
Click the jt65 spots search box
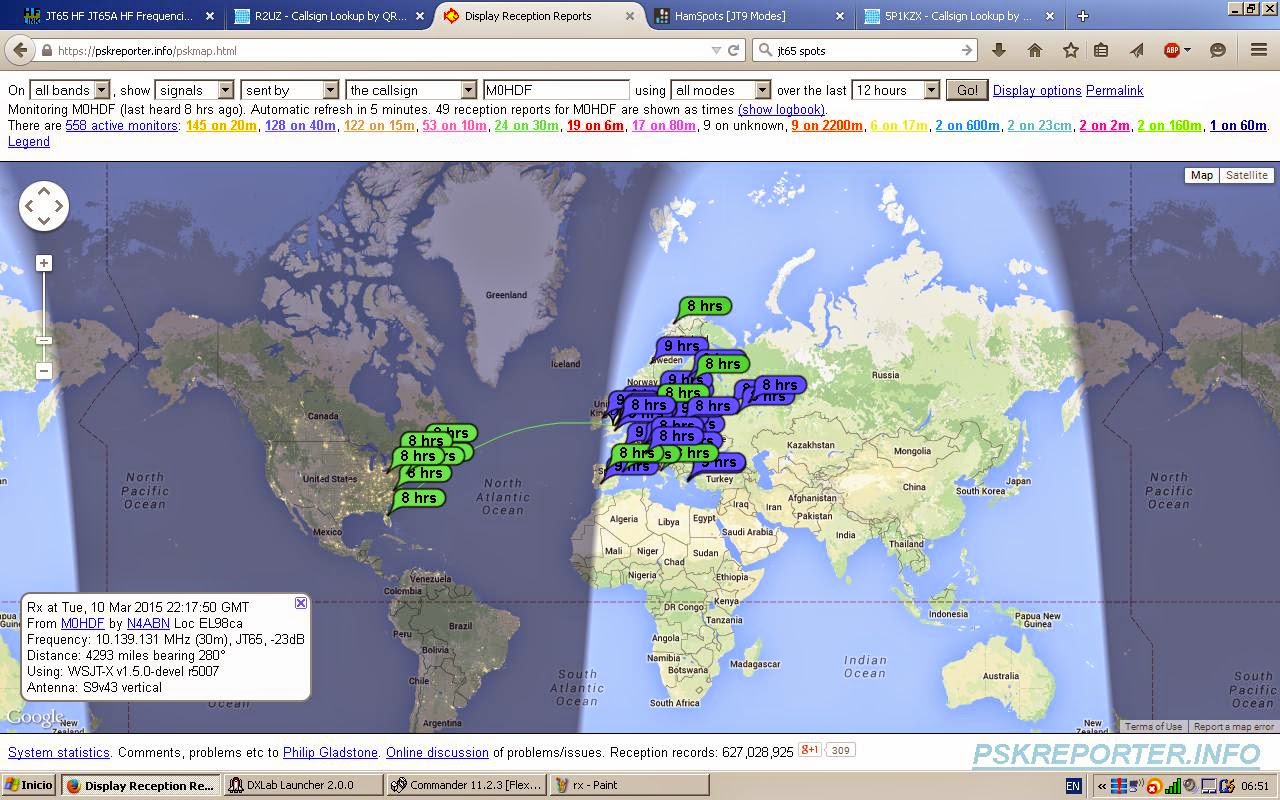(x=865, y=50)
